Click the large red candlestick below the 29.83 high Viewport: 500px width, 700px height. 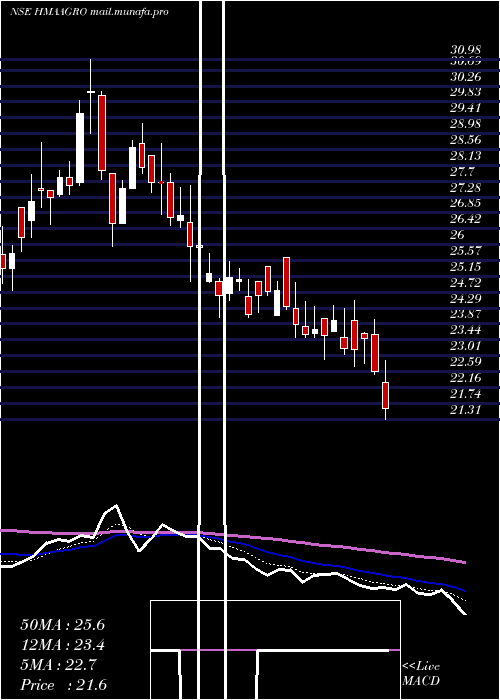[102, 133]
